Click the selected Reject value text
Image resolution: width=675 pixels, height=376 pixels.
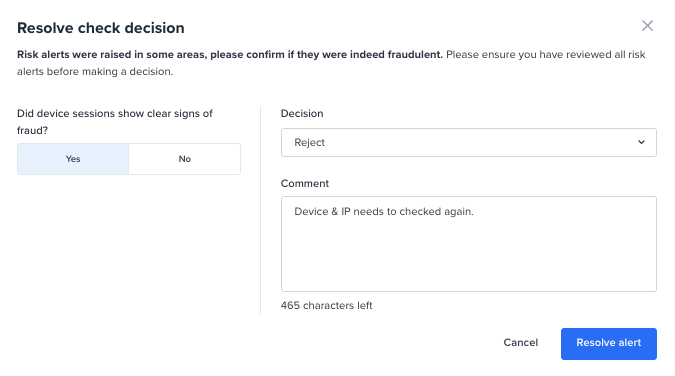pos(309,143)
